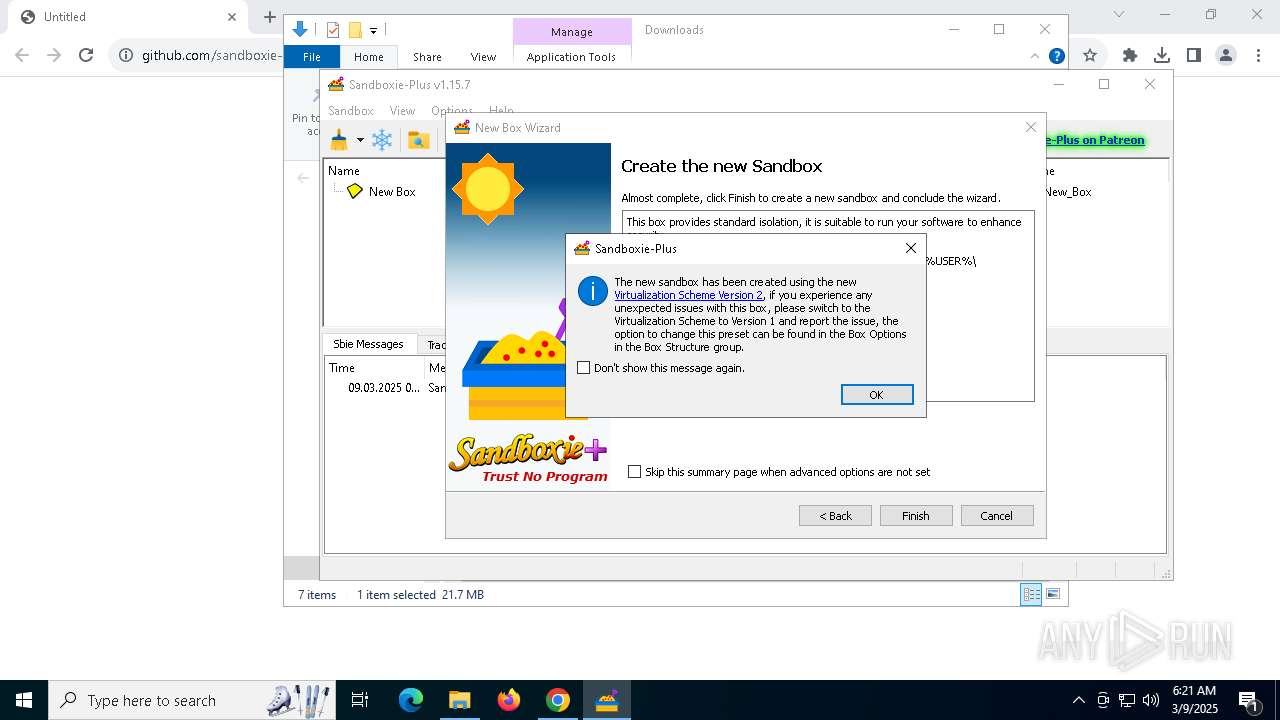Open the Options menu in Sandboxie-Plus
Image resolution: width=1280 pixels, height=720 pixels.
pyautogui.click(x=452, y=111)
